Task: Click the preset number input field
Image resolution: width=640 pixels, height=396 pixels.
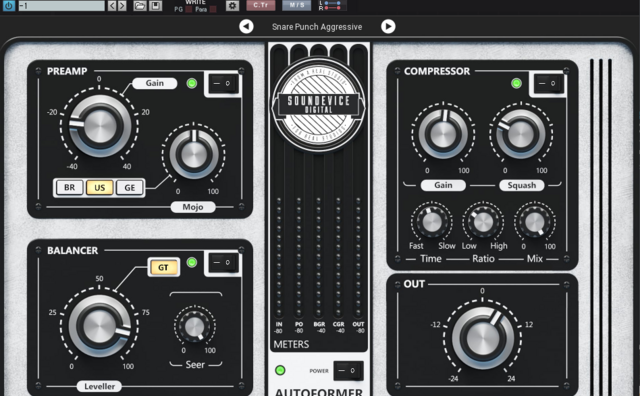Action: point(62,6)
